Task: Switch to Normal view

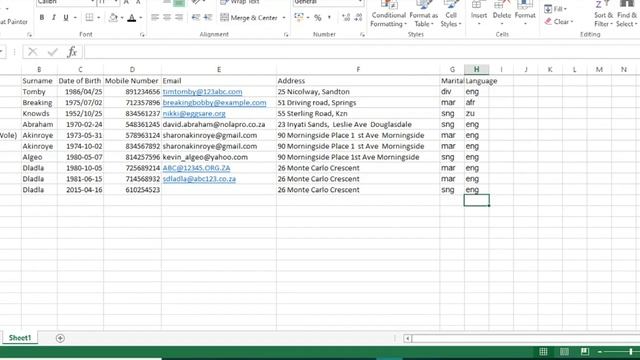Action: (x=543, y=352)
